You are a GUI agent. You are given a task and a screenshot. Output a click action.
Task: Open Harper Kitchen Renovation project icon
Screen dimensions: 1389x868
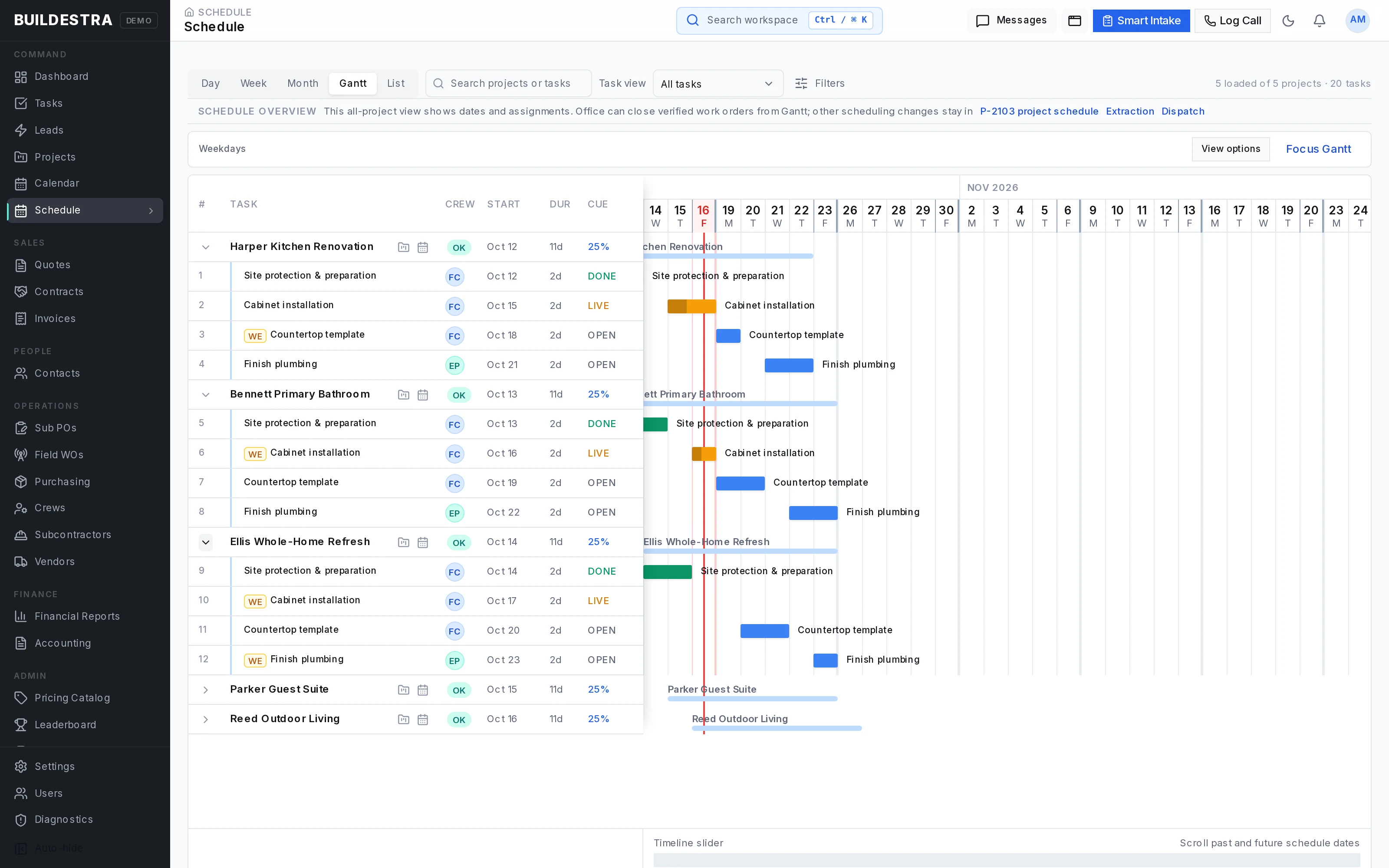coord(404,247)
